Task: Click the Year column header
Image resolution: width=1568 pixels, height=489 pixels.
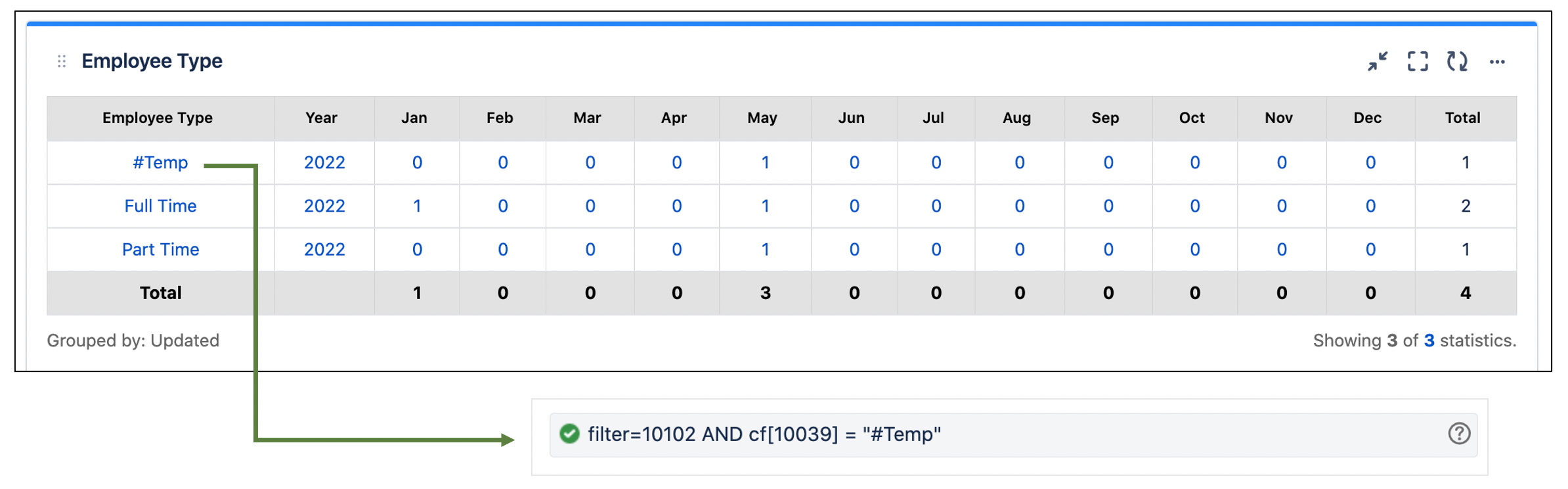Action: point(321,118)
